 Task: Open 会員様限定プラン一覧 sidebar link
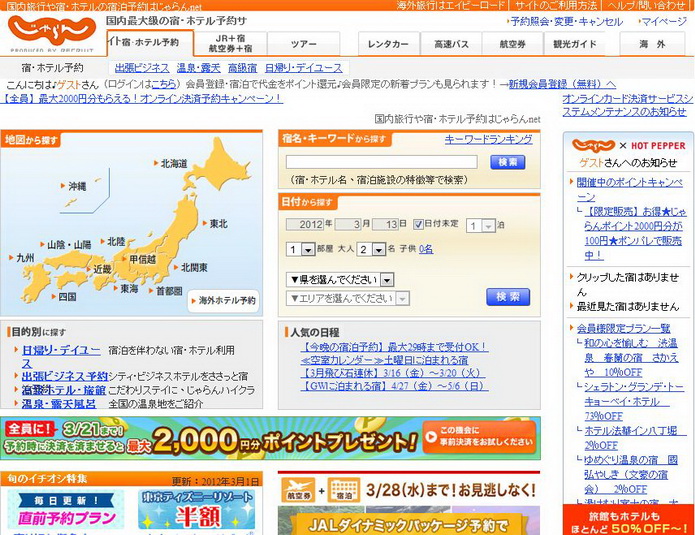tap(623, 328)
